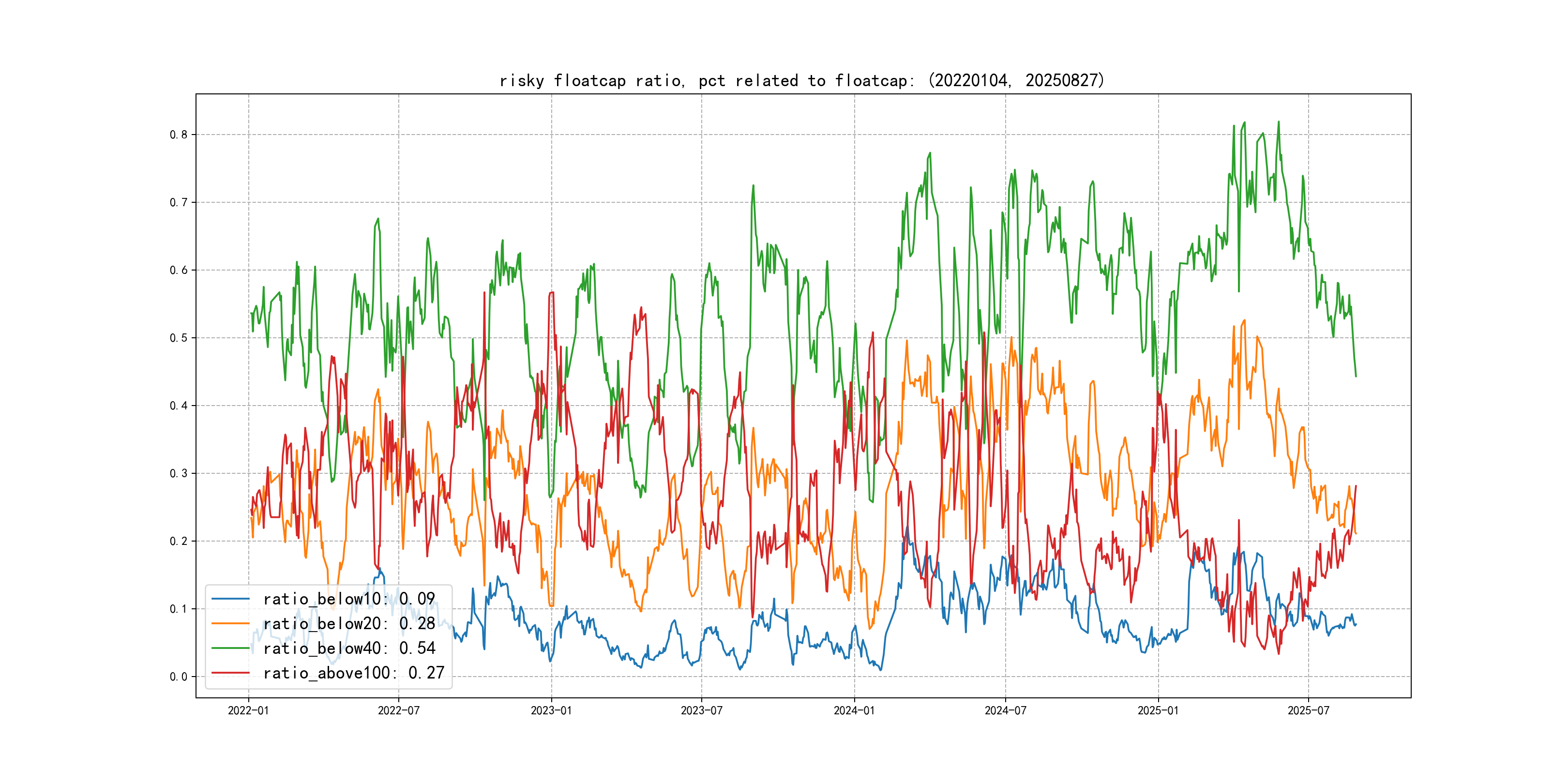Click the 0.8 y-axis tick label

point(179,135)
